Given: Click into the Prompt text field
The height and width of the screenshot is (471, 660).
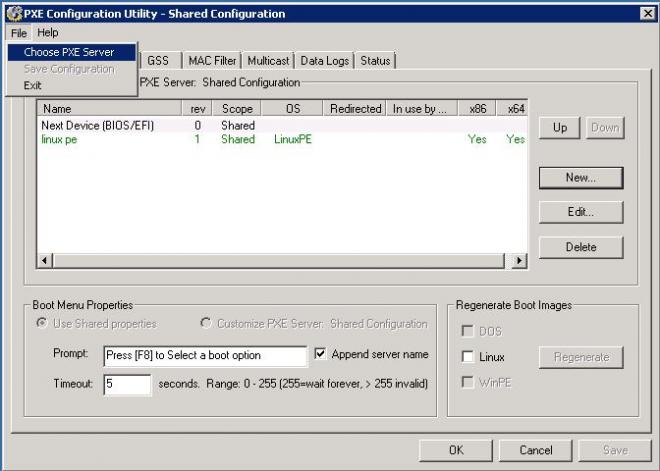Looking at the screenshot, I should click(x=205, y=356).
